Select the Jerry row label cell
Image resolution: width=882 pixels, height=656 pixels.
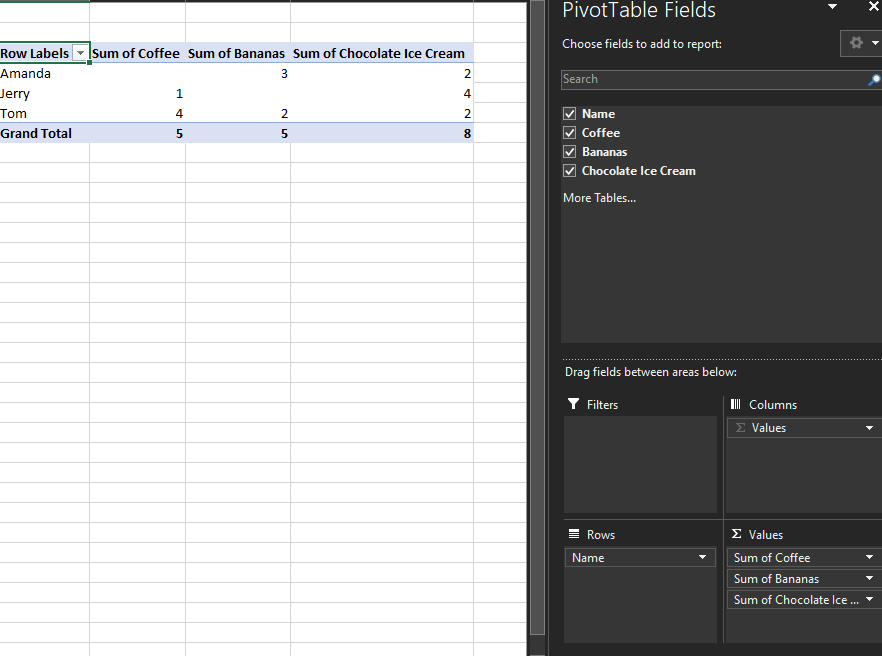click(x=44, y=93)
